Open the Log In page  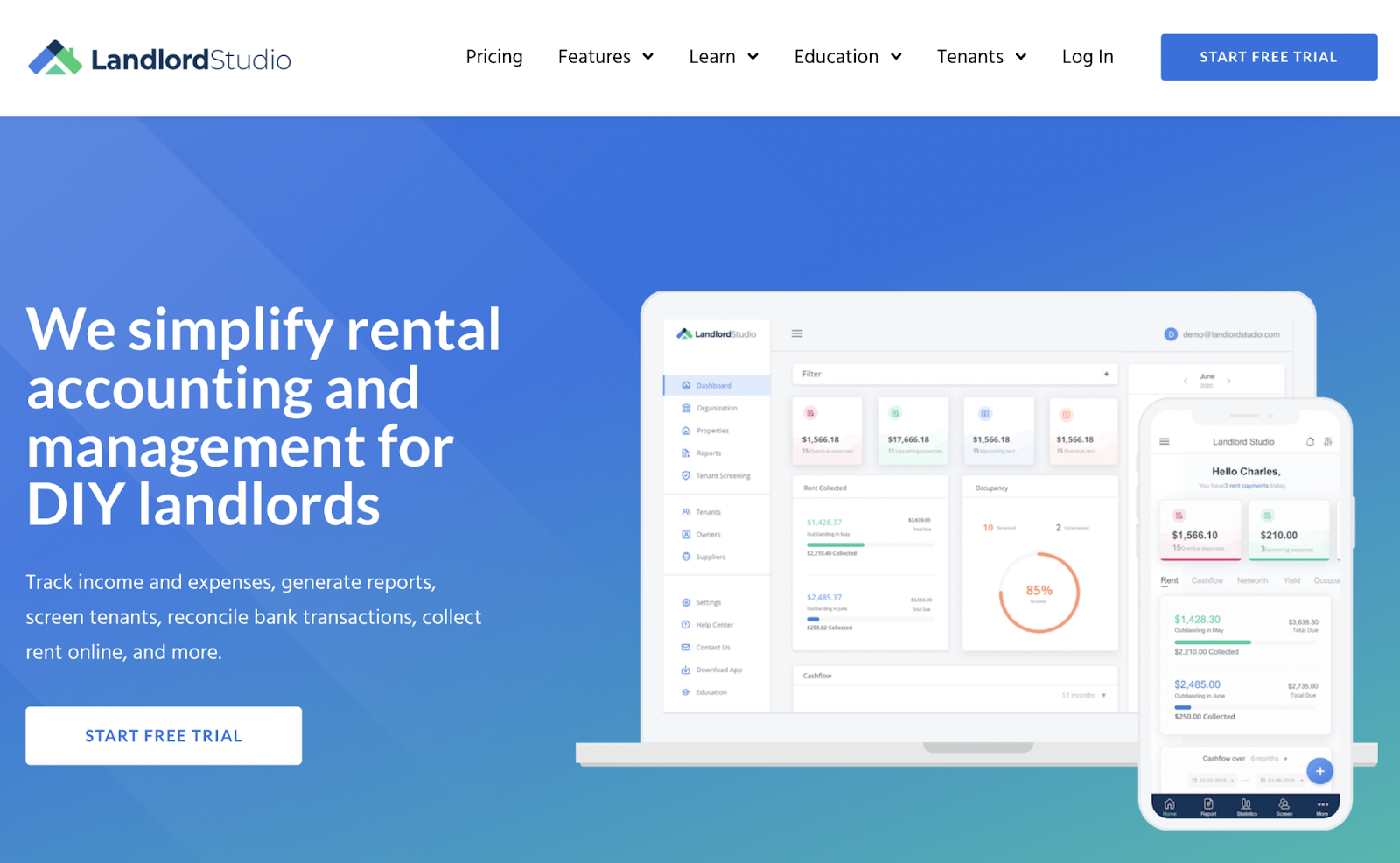click(x=1088, y=57)
